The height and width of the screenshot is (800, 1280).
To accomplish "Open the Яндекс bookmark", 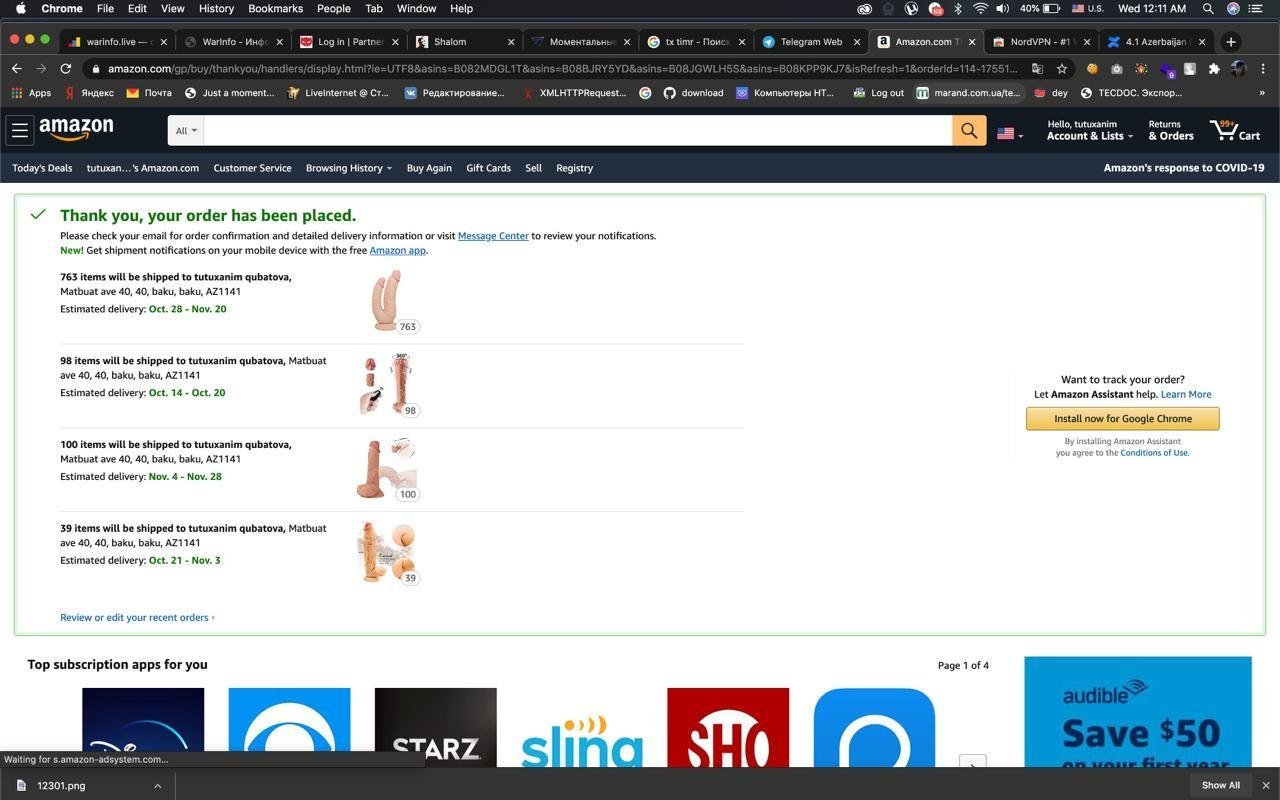I will pyautogui.click(x=89, y=93).
